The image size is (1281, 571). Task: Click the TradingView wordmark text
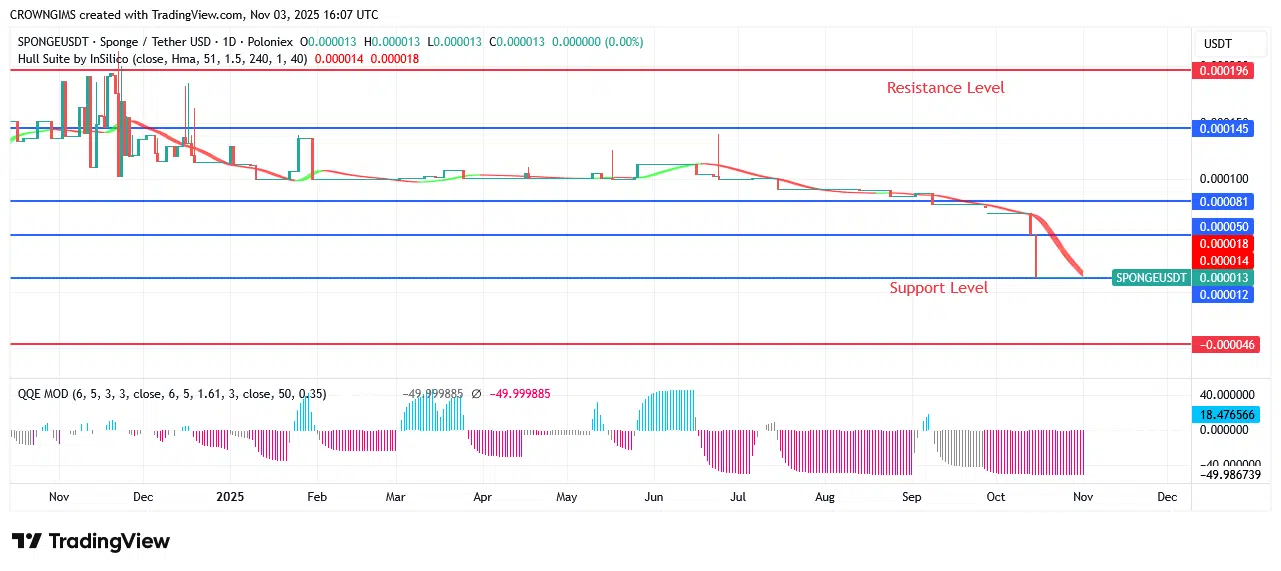point(110,541)
